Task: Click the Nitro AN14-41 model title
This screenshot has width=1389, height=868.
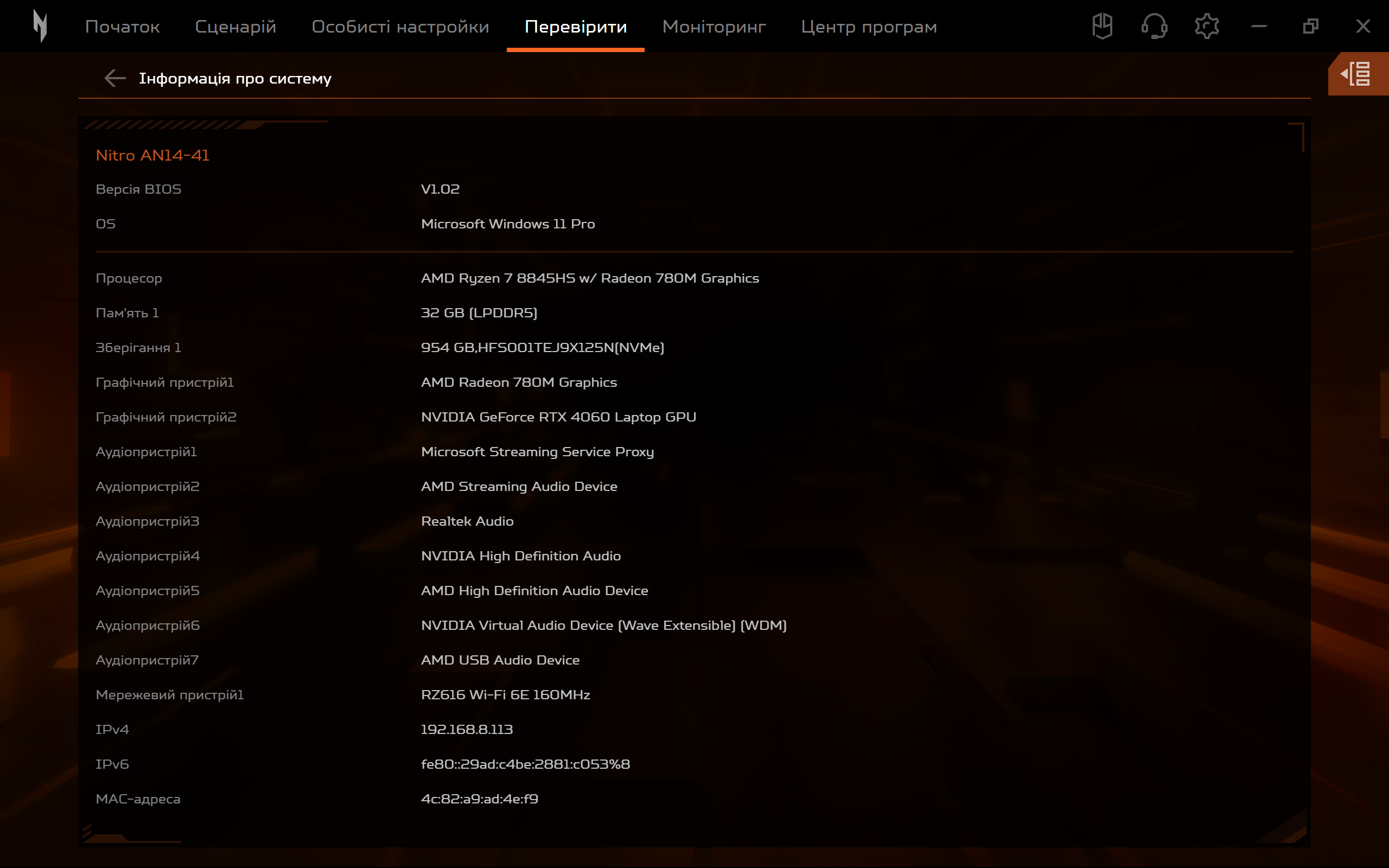Action: [152, 154]
